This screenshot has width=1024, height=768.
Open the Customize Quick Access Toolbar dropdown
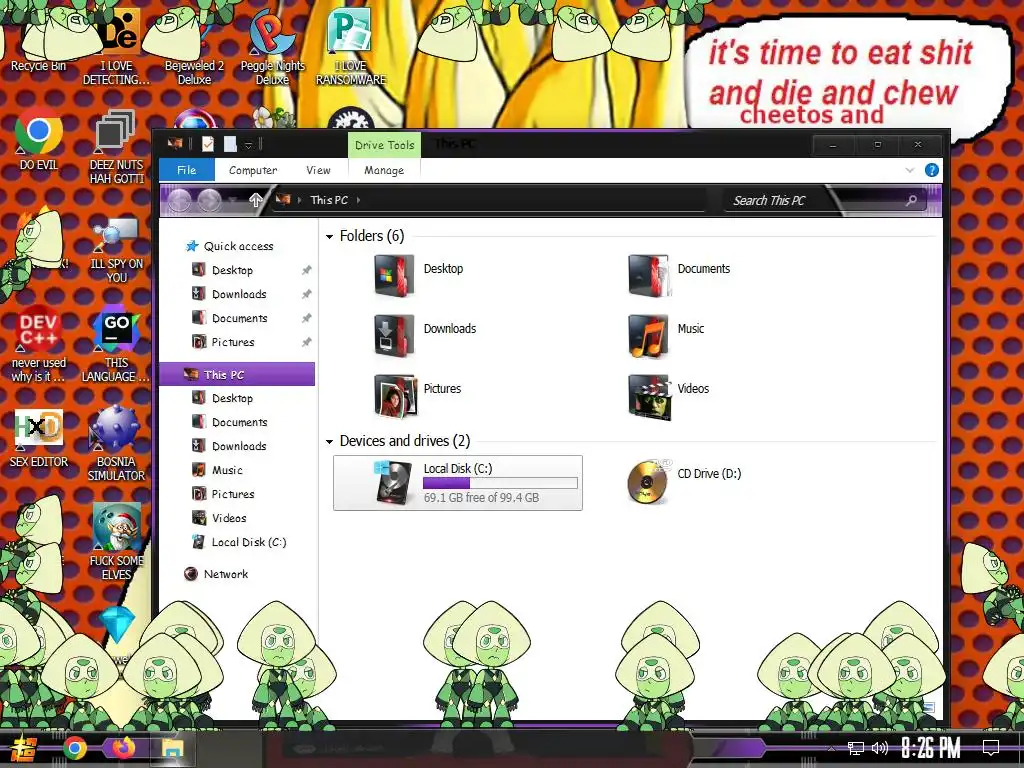point(248,145)
